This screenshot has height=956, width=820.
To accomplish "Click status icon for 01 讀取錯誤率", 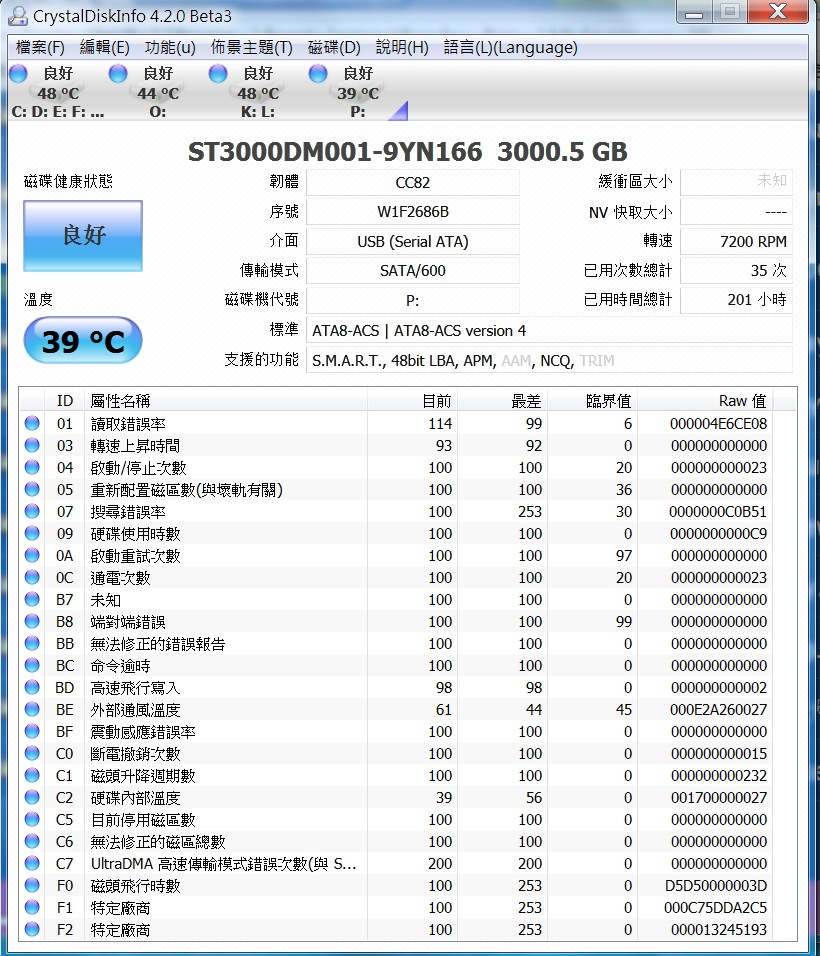I will pyautogui.click(x=32, y=423).
